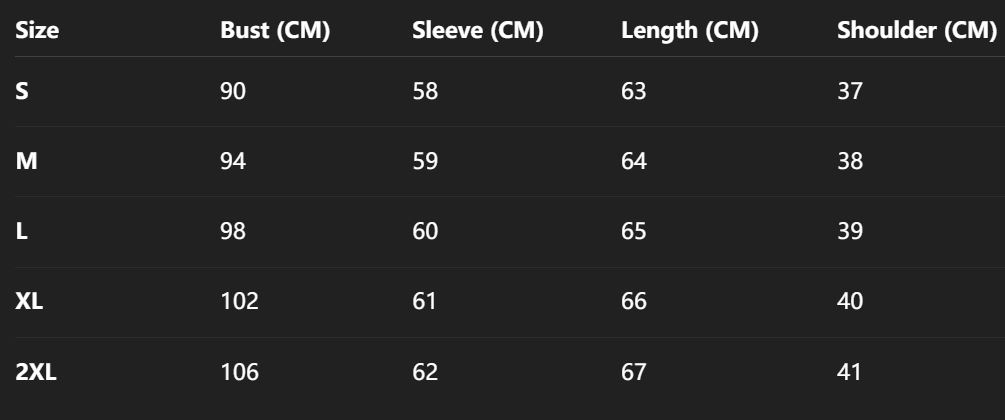The width and height of the screenshot is (1005, 420).
Task: Click the L size row label
Action: click(x=21, y=232)
